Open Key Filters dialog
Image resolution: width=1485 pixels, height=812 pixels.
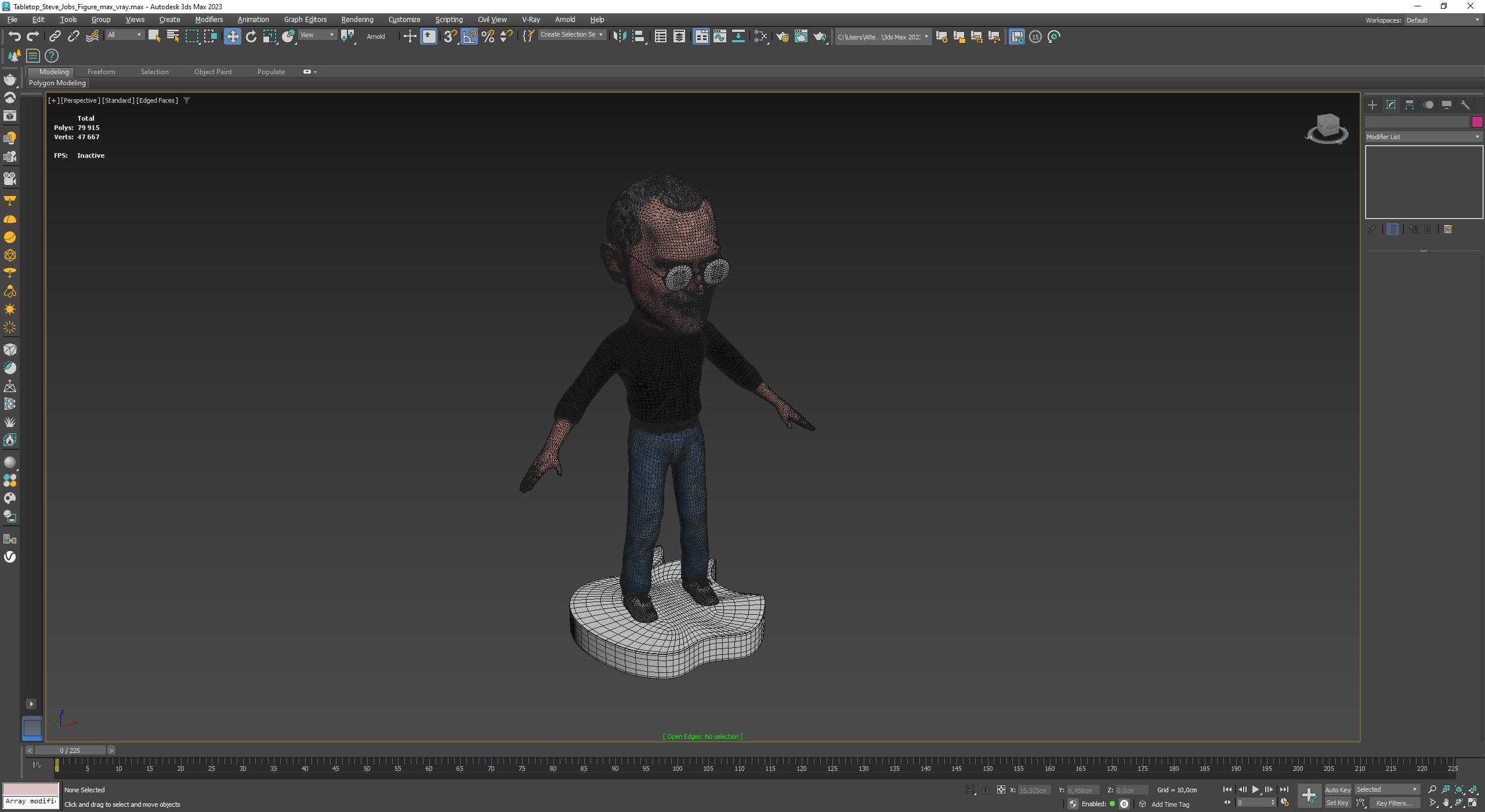tap(1394, 803)
